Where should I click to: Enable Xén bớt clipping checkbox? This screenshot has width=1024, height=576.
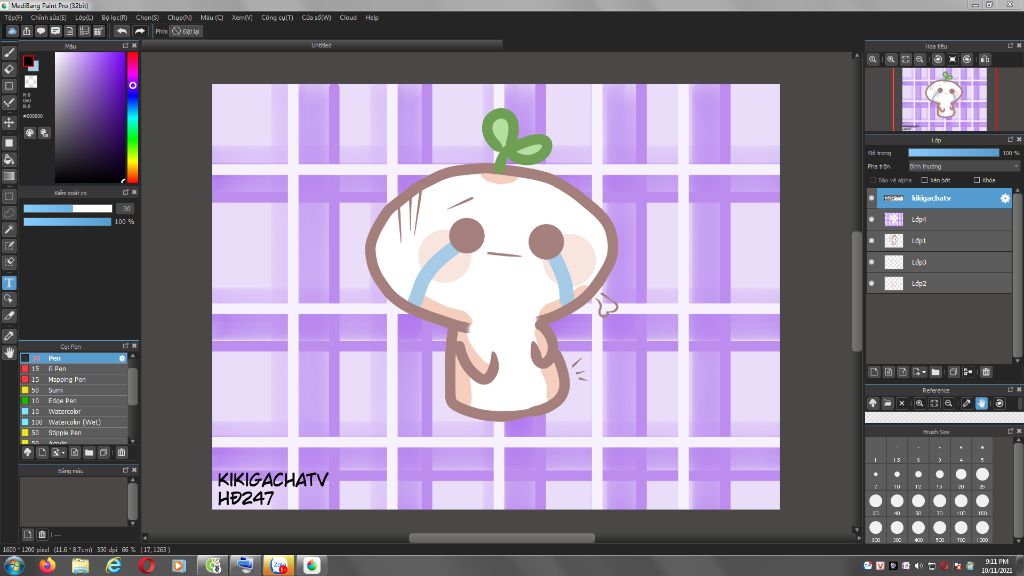click(x=925, y=180)
